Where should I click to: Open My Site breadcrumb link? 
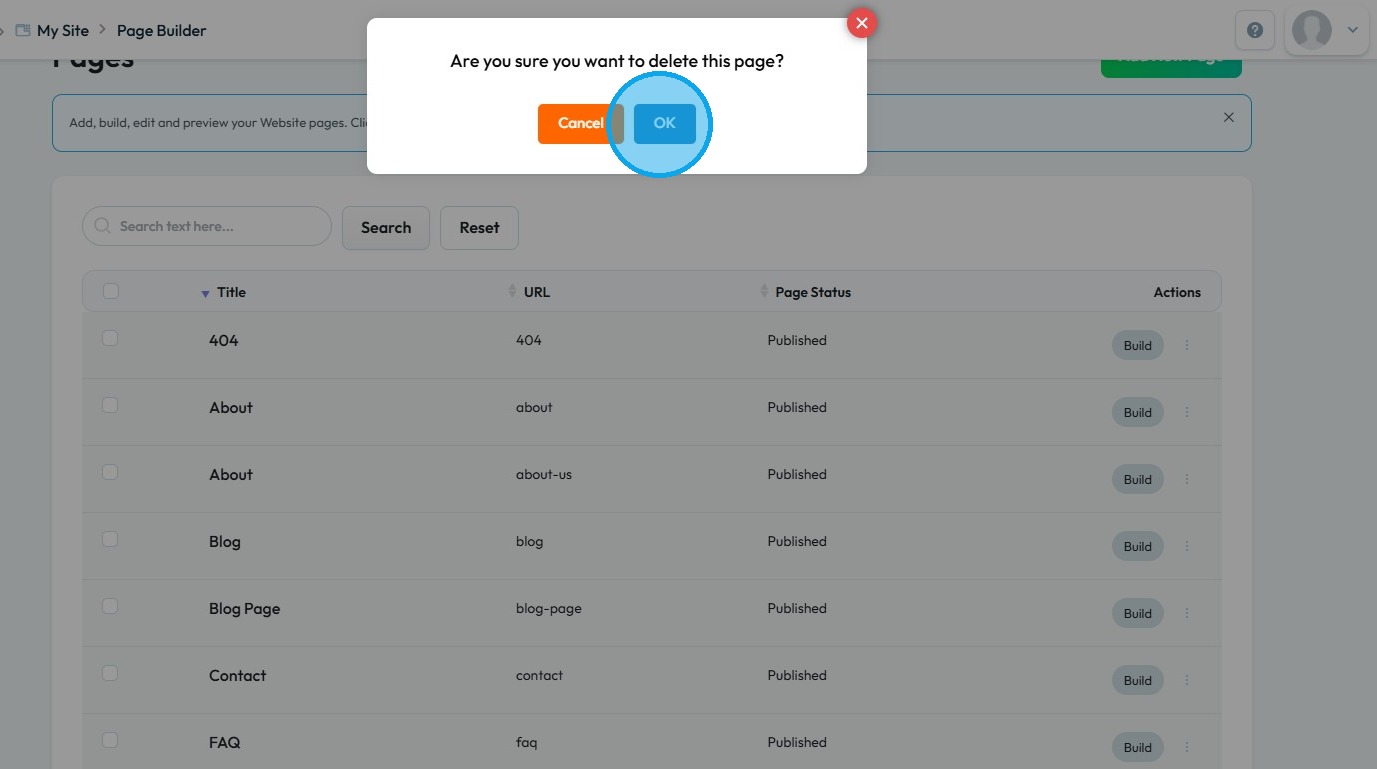pyautogui.click(x=62, y=31)
